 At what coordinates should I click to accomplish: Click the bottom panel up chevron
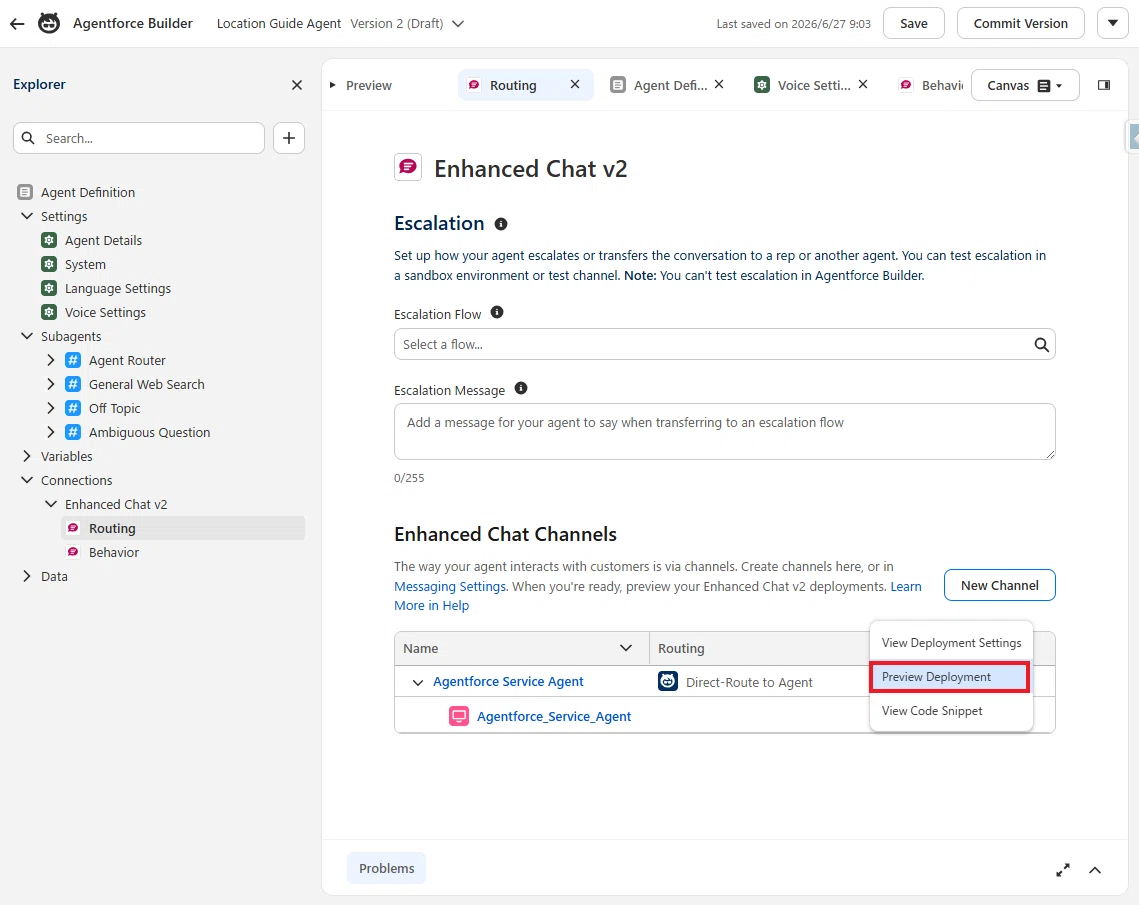click(1095, 869)
